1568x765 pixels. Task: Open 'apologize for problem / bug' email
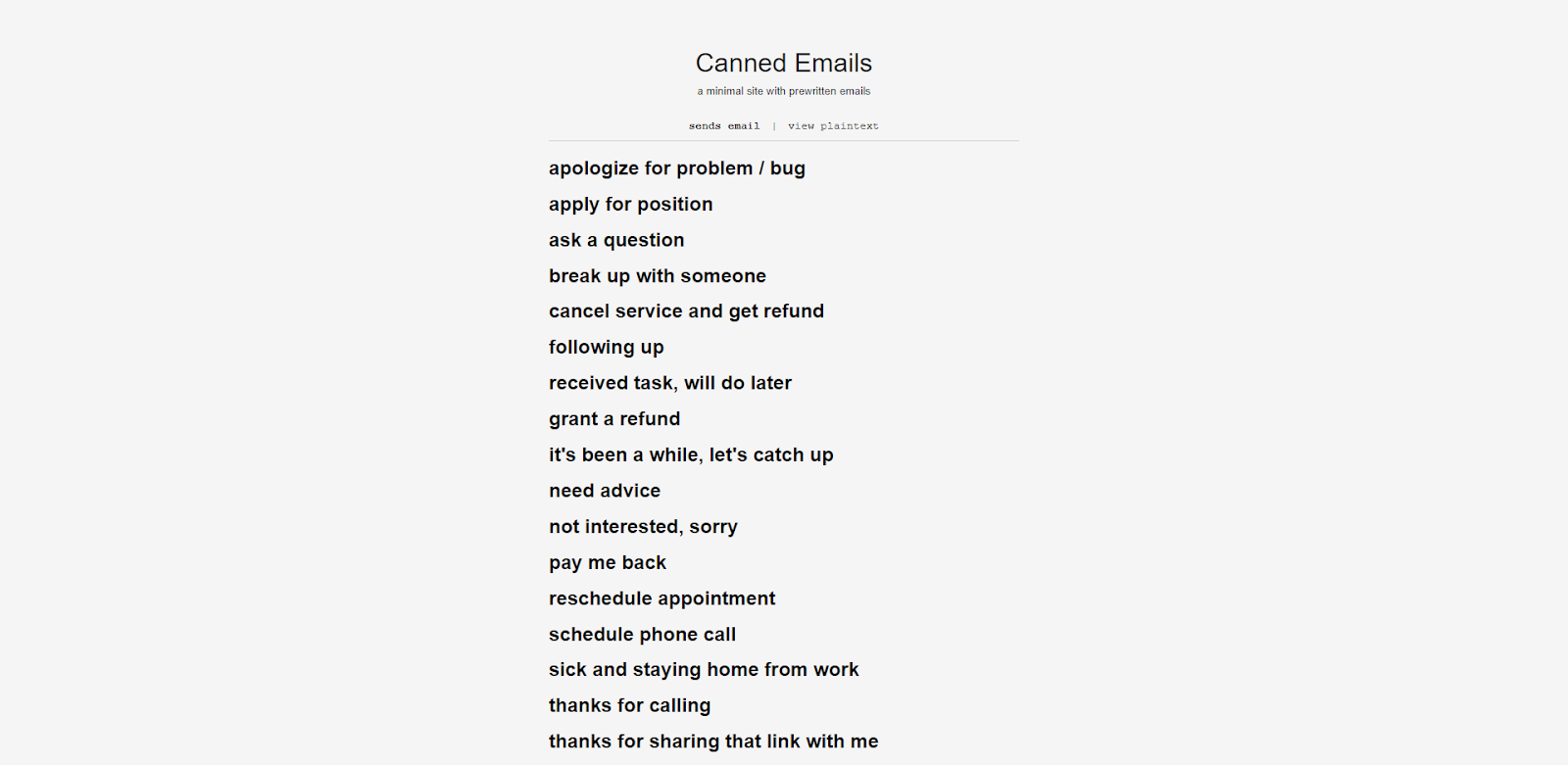[677, 168]
